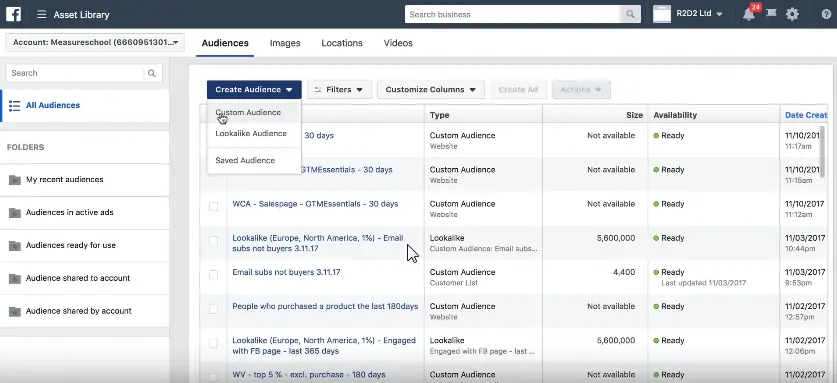This screenshot has height=383, width=837.
Task: Click the 4,400 size value
Action: point(624,272)
